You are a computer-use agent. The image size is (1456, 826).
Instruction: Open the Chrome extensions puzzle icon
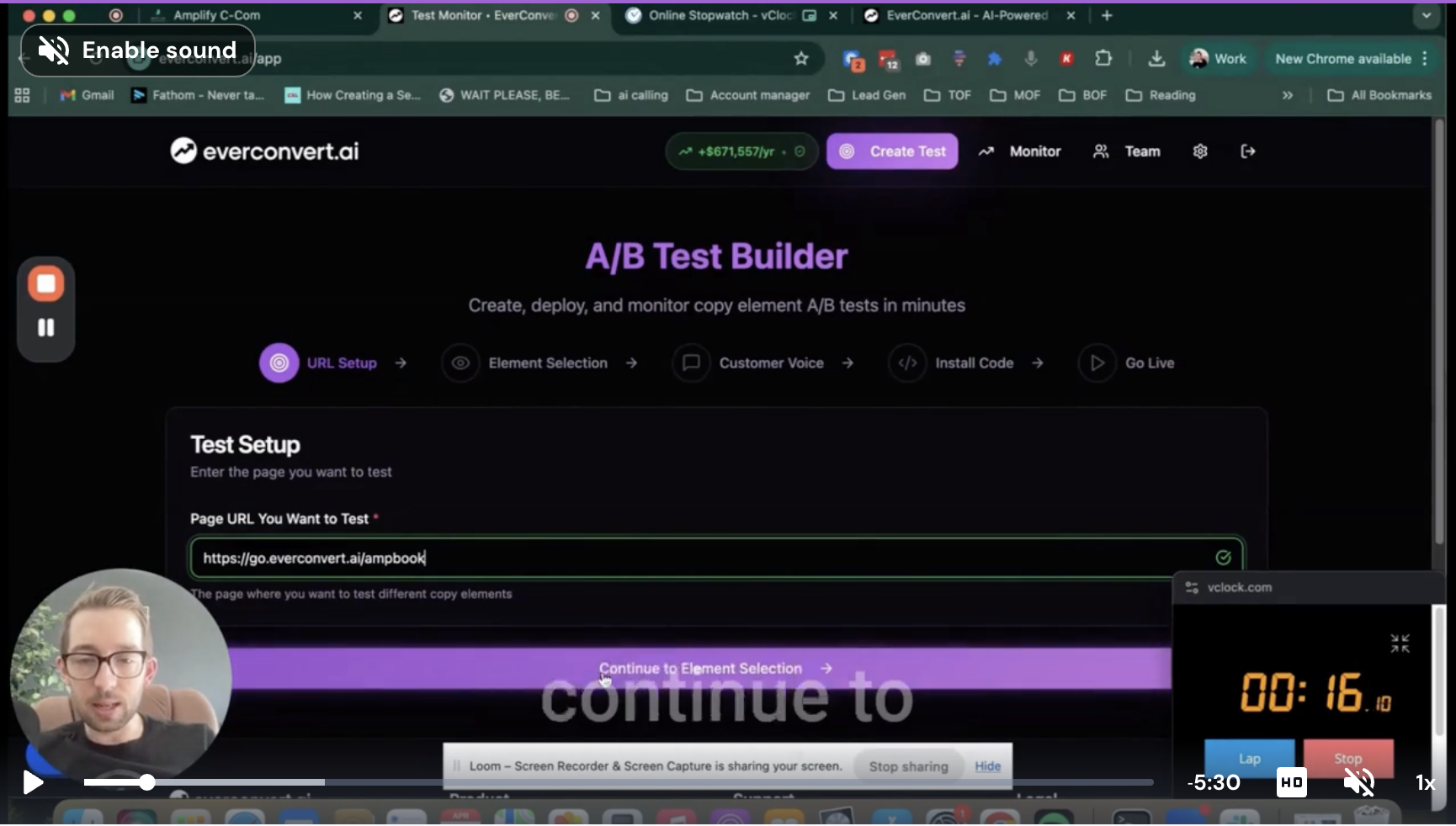pos(1103,58)
